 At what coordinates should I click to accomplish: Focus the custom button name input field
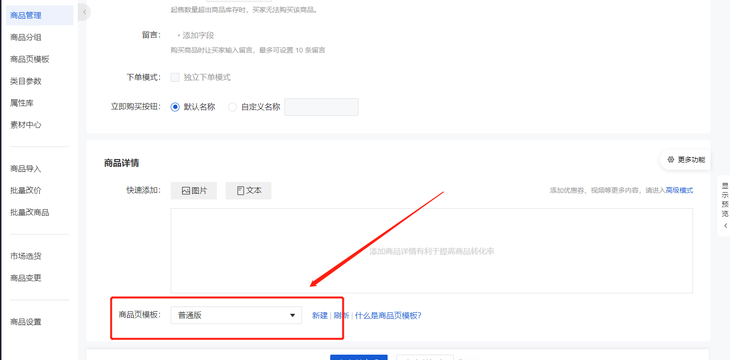pos(321,107)
